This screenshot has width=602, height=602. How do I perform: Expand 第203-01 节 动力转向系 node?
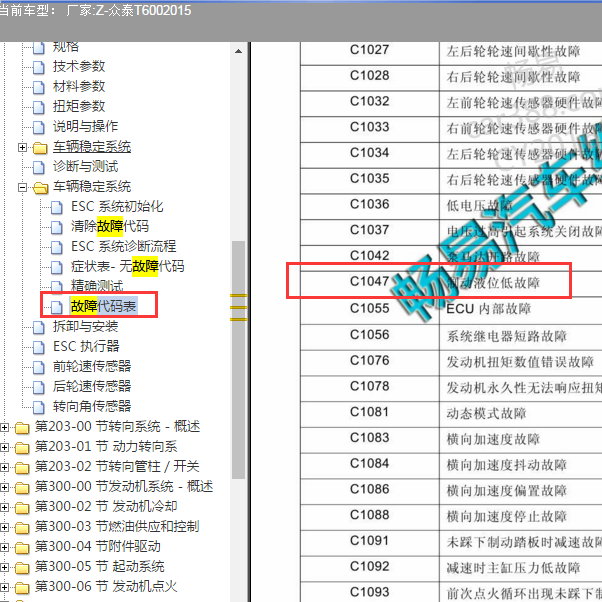pyautogui.click(x=4, y=447)
